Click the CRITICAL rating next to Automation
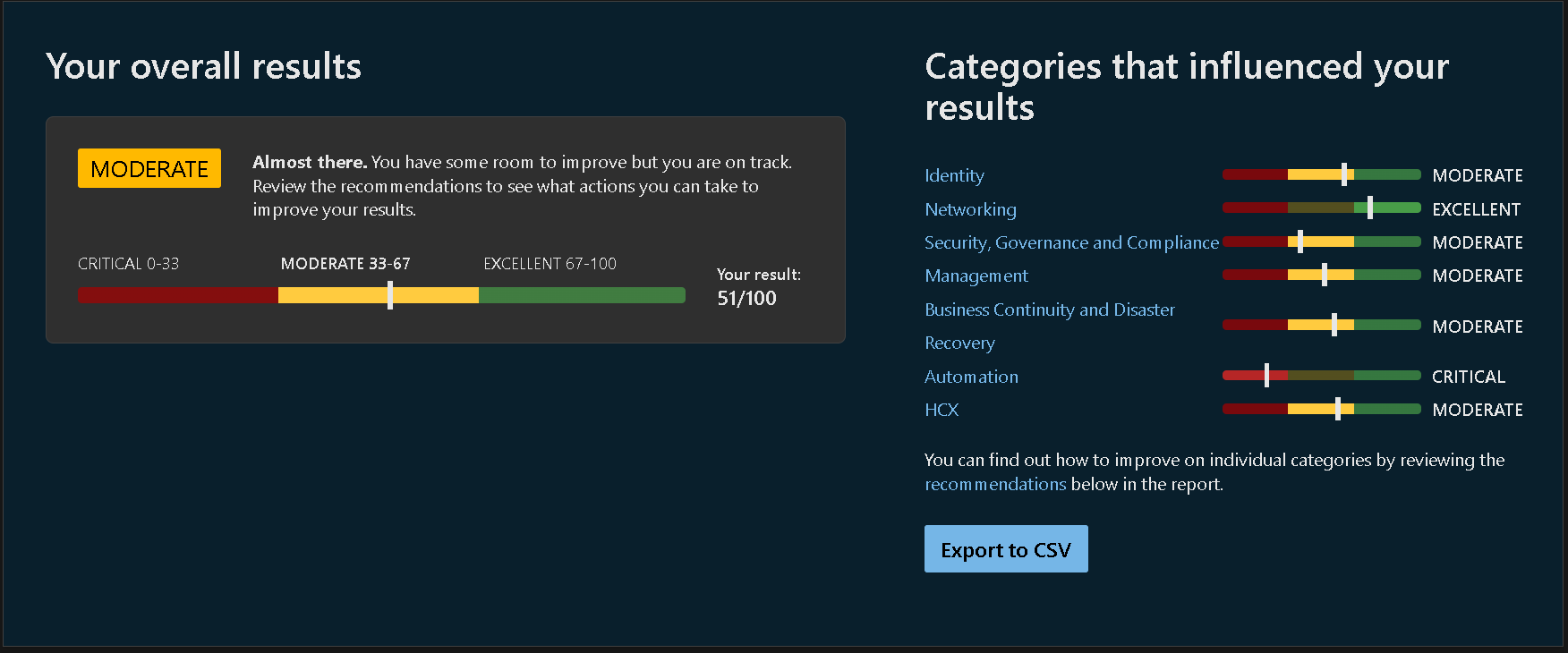The image size is (1568, 653). click(1469, 377)
